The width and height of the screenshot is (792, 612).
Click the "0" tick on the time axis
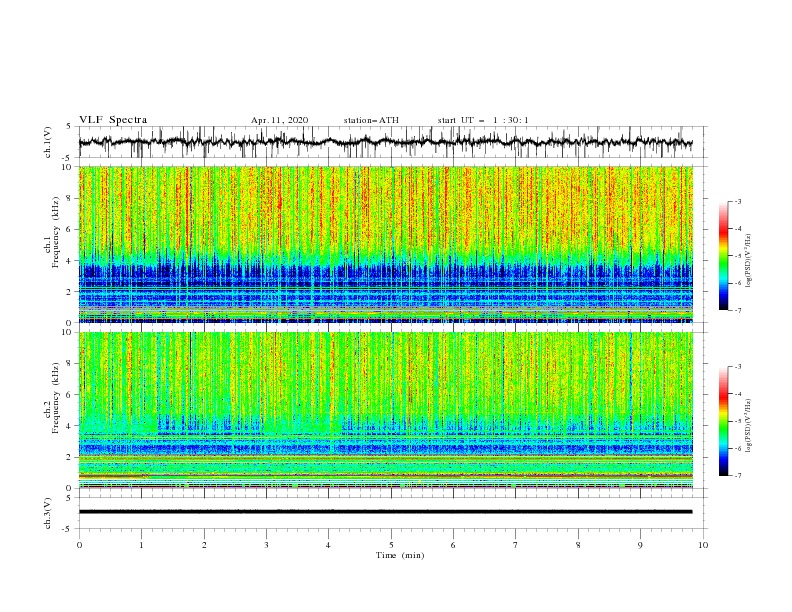(79, 545)
